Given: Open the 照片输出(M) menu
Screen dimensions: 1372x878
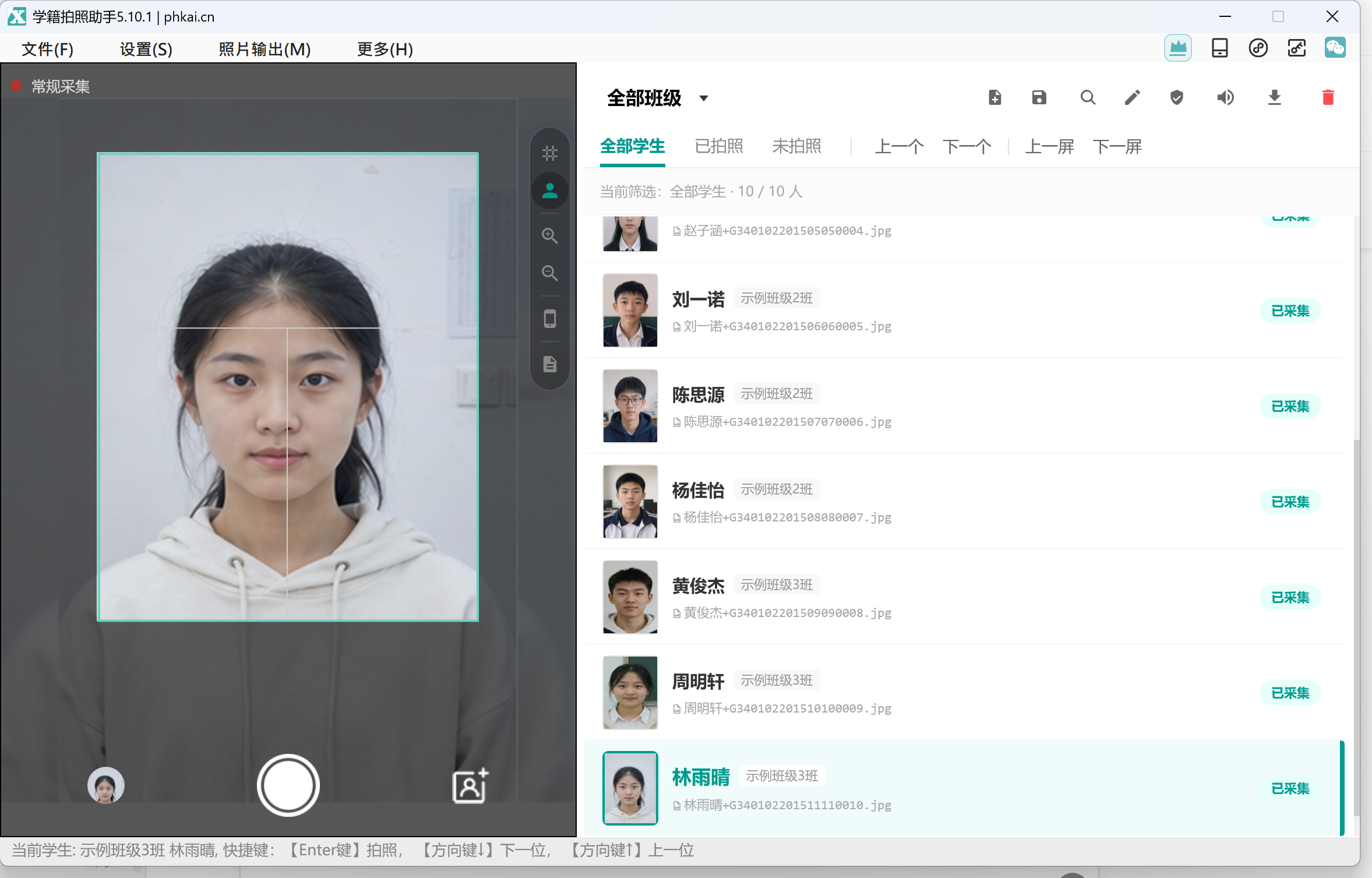Looking at the screenshot, I should coord(265,49).
